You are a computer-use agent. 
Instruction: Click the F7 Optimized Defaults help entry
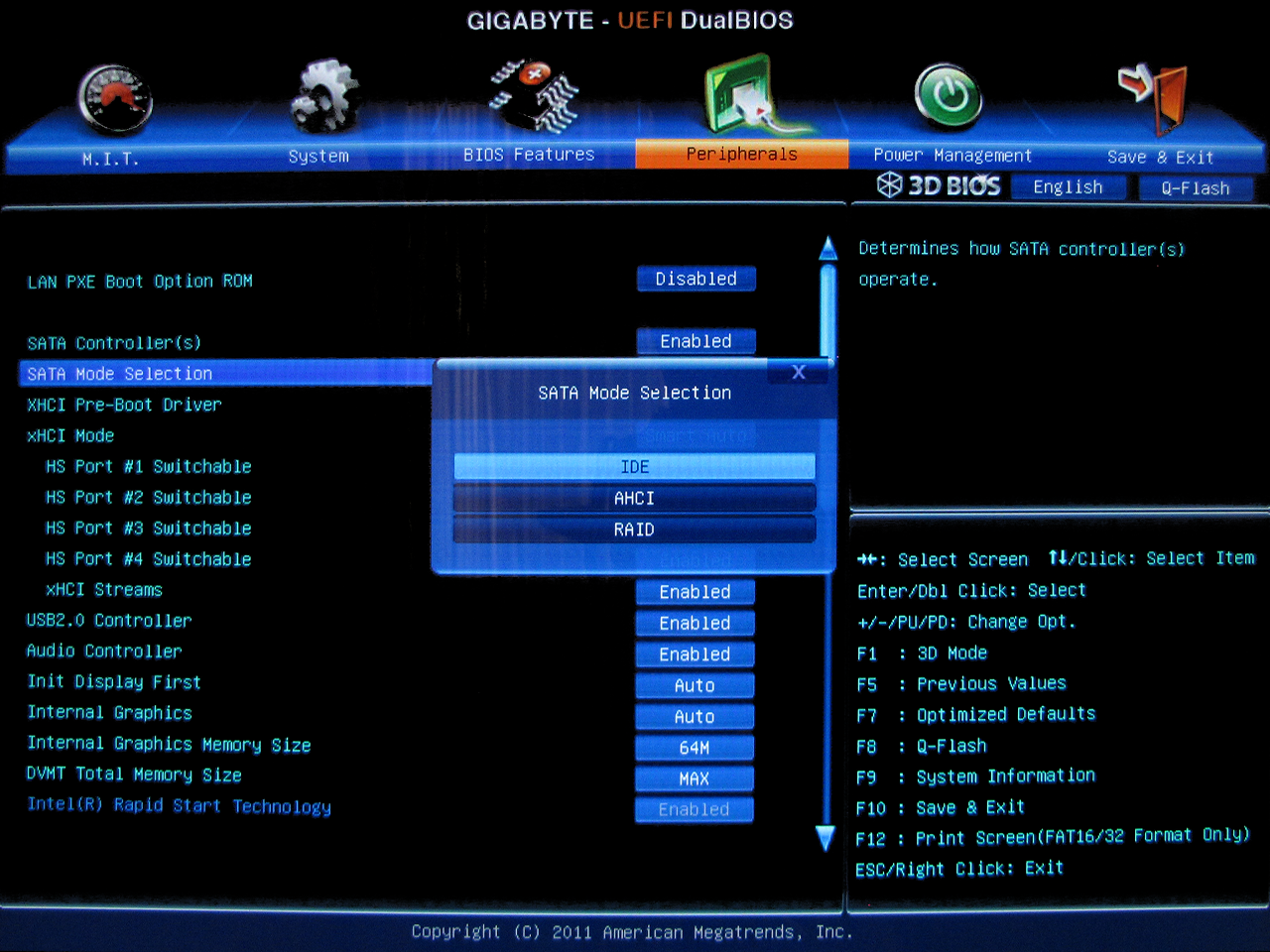click(976, 714)
